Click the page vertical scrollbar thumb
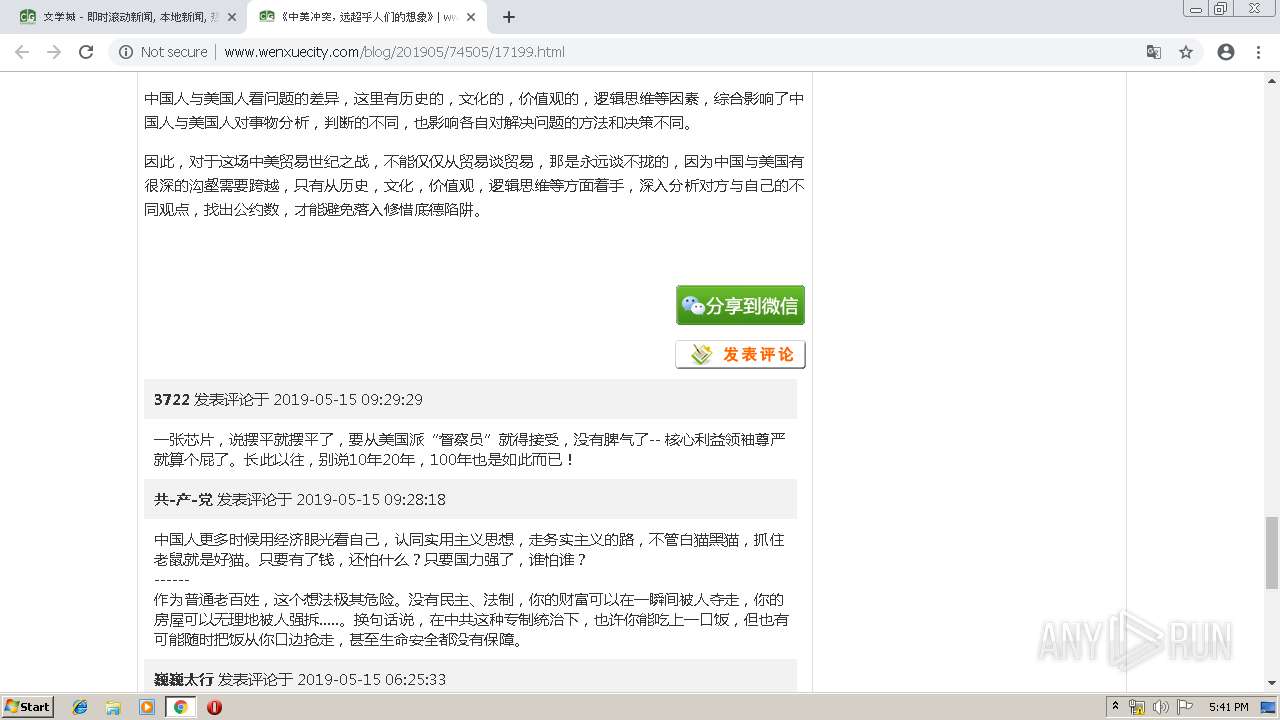This screenshot has height=720, width=1280. [x=1272, y=552]
